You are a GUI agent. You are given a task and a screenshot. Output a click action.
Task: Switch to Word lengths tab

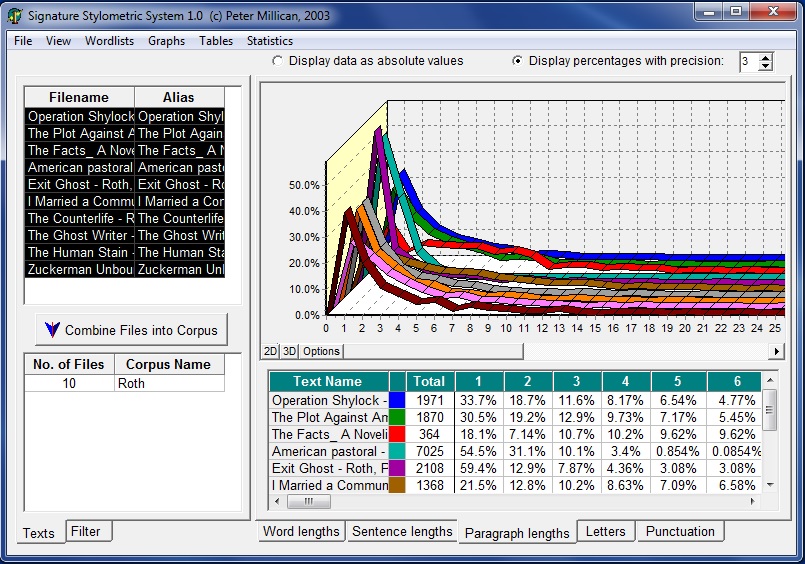pos(301,532)
